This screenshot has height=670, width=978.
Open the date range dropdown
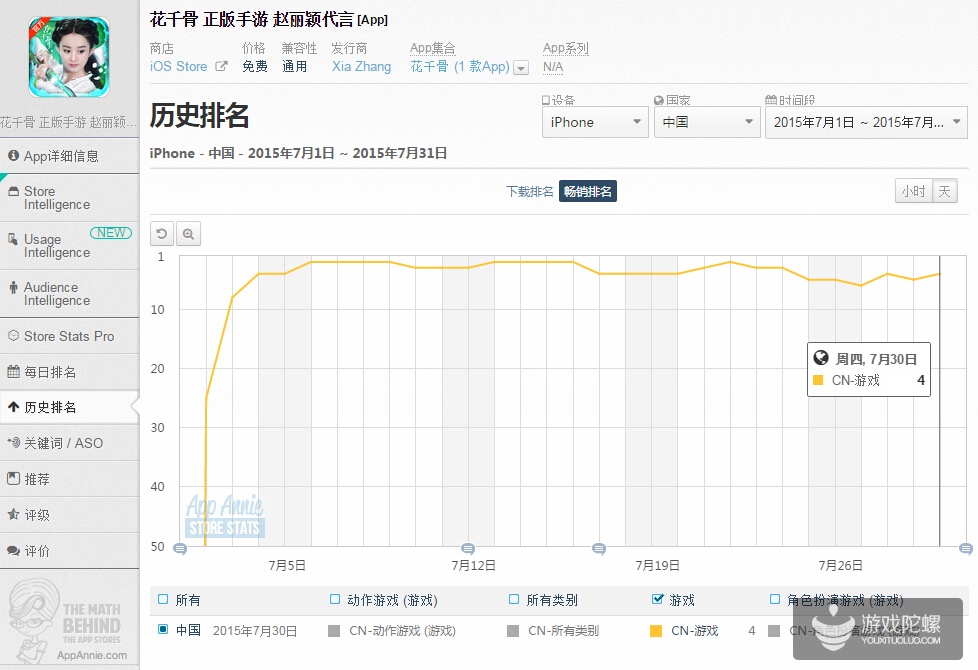[x=865, y=122]
